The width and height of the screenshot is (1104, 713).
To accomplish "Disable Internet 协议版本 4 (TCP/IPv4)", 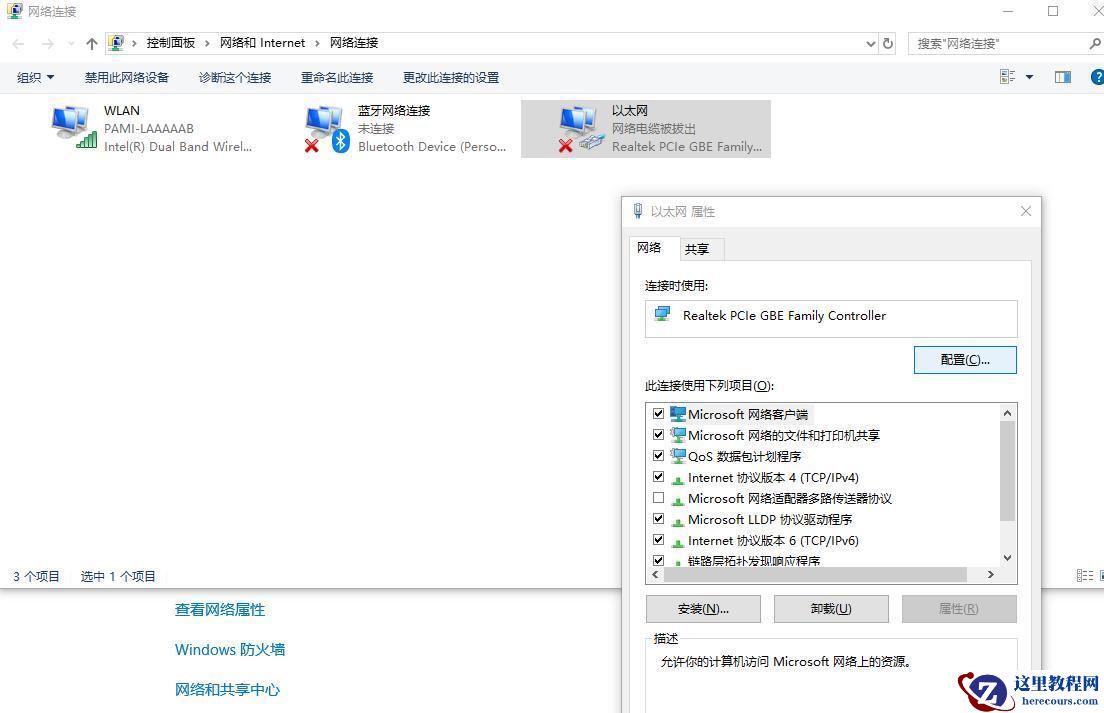I will click(659, 477).
